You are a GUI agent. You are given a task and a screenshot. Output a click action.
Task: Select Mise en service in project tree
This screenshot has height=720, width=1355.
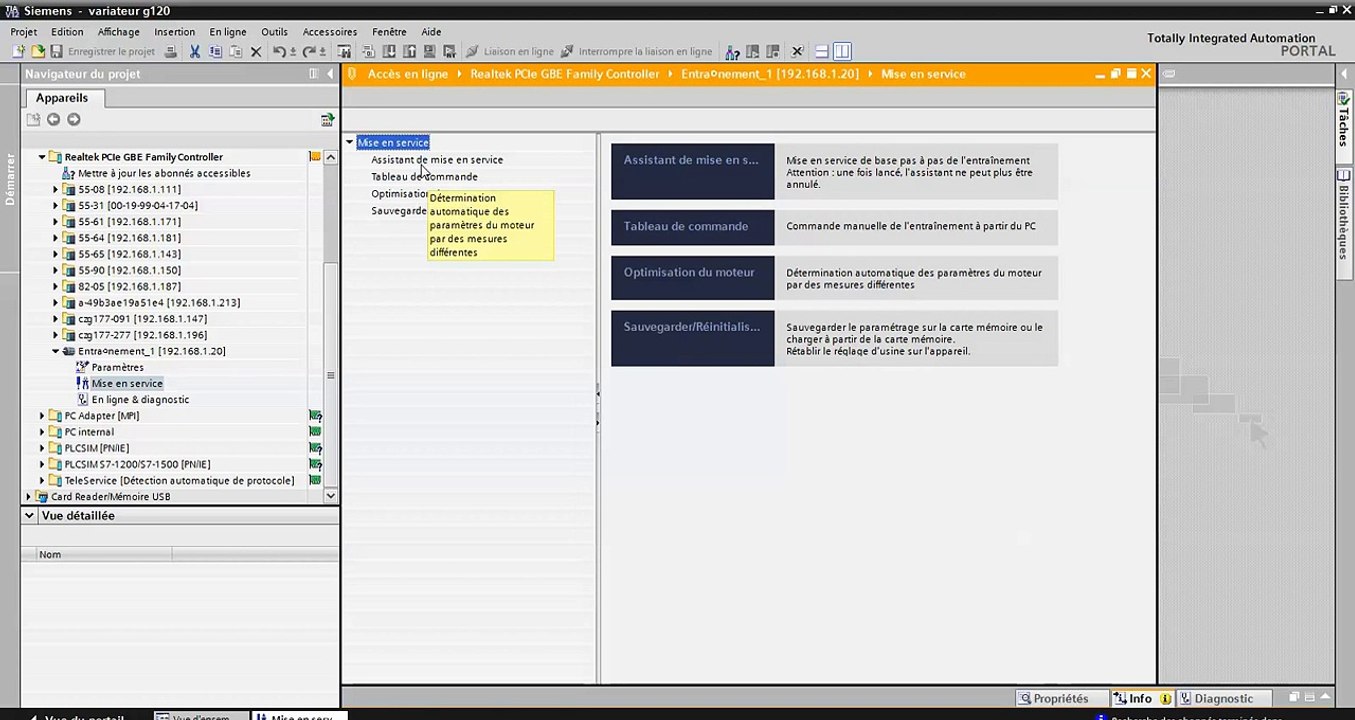coord(127,383)
